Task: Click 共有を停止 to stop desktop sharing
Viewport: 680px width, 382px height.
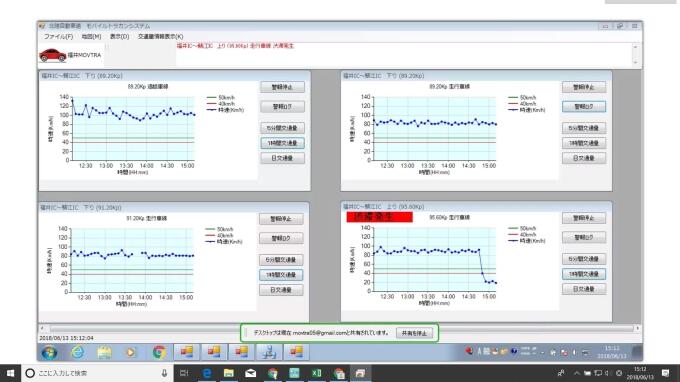Action: tap(414, 333)
